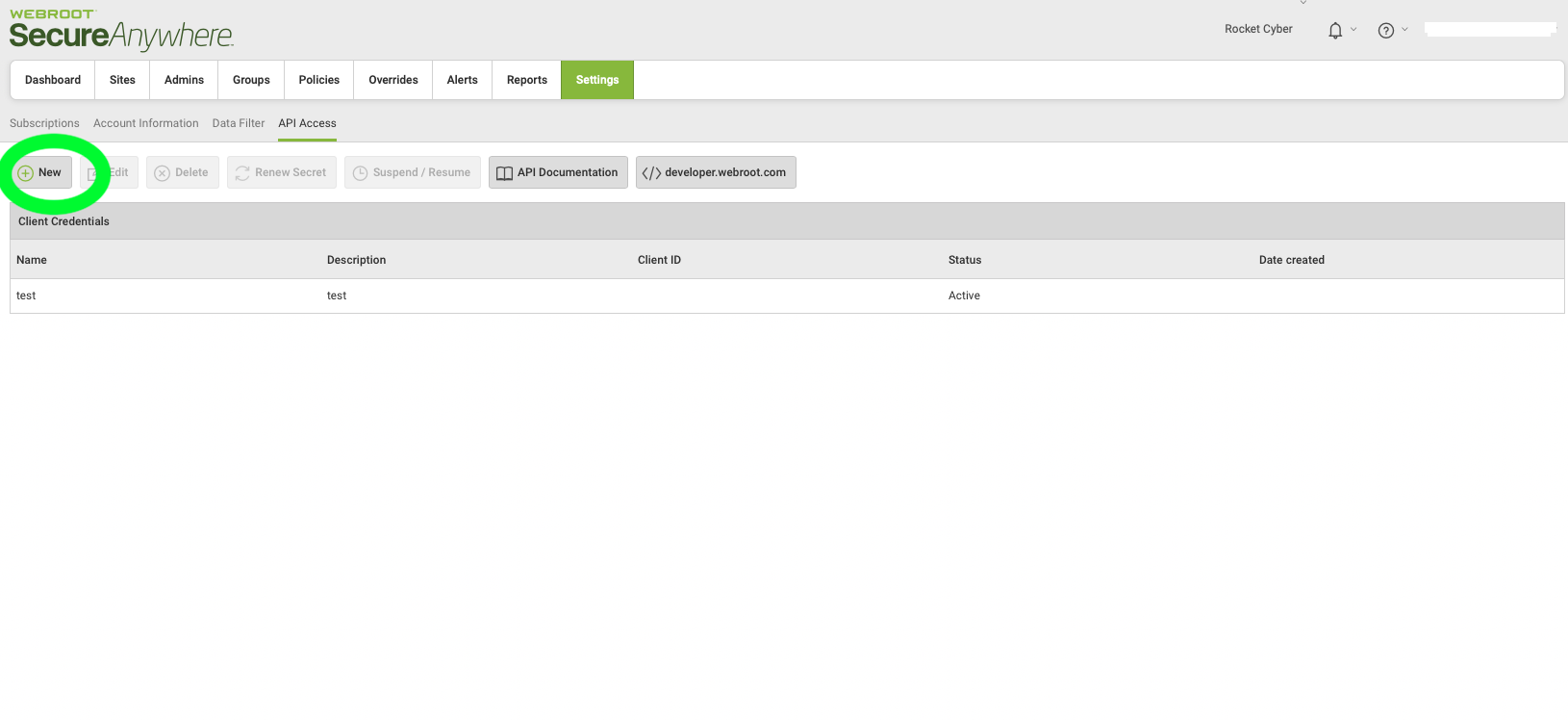This screenshot has height=720, width=1568.
Task: Sort by the Status column header
Action: [965, 260]
